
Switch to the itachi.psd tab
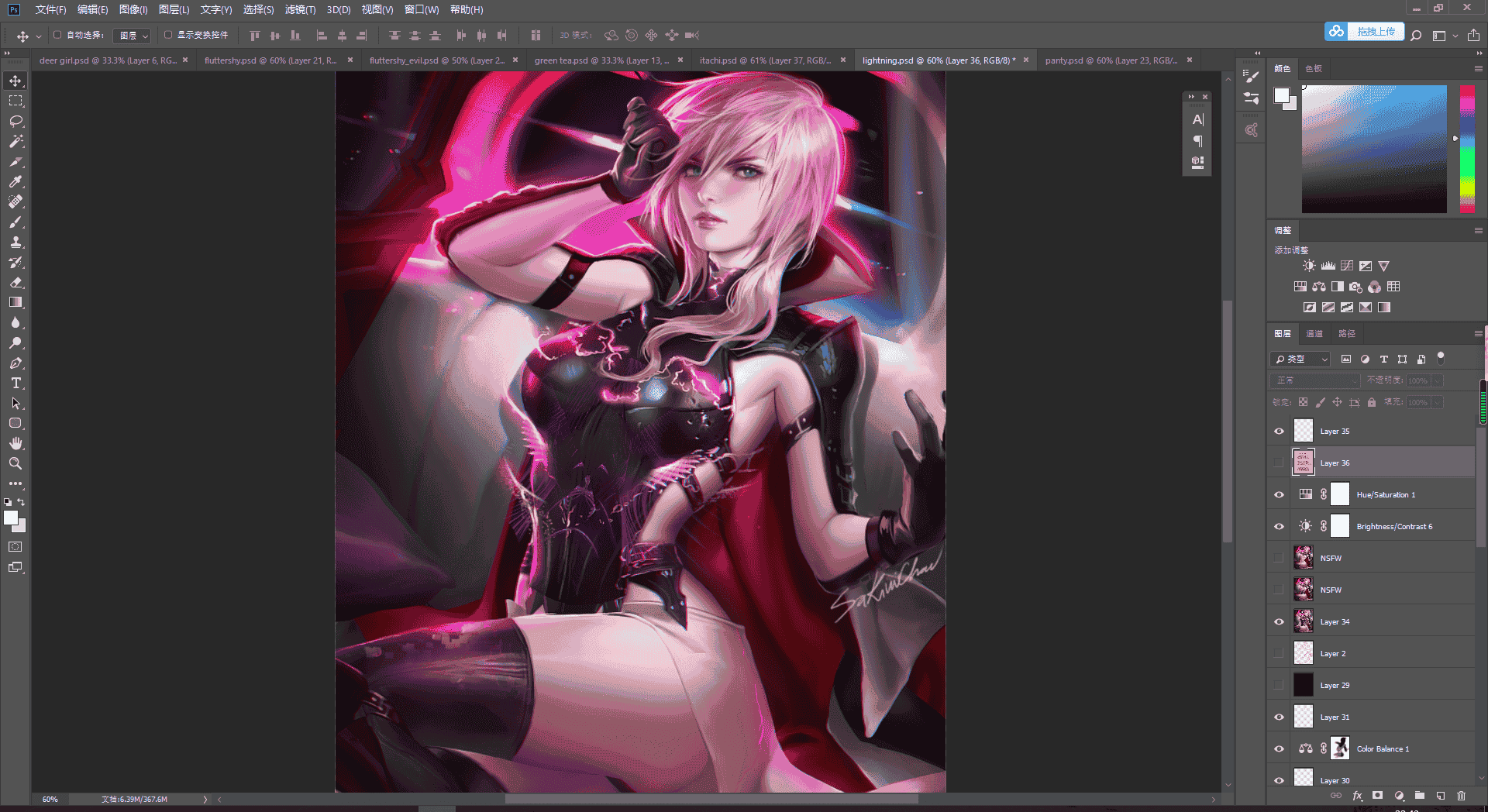click(765, 60)
